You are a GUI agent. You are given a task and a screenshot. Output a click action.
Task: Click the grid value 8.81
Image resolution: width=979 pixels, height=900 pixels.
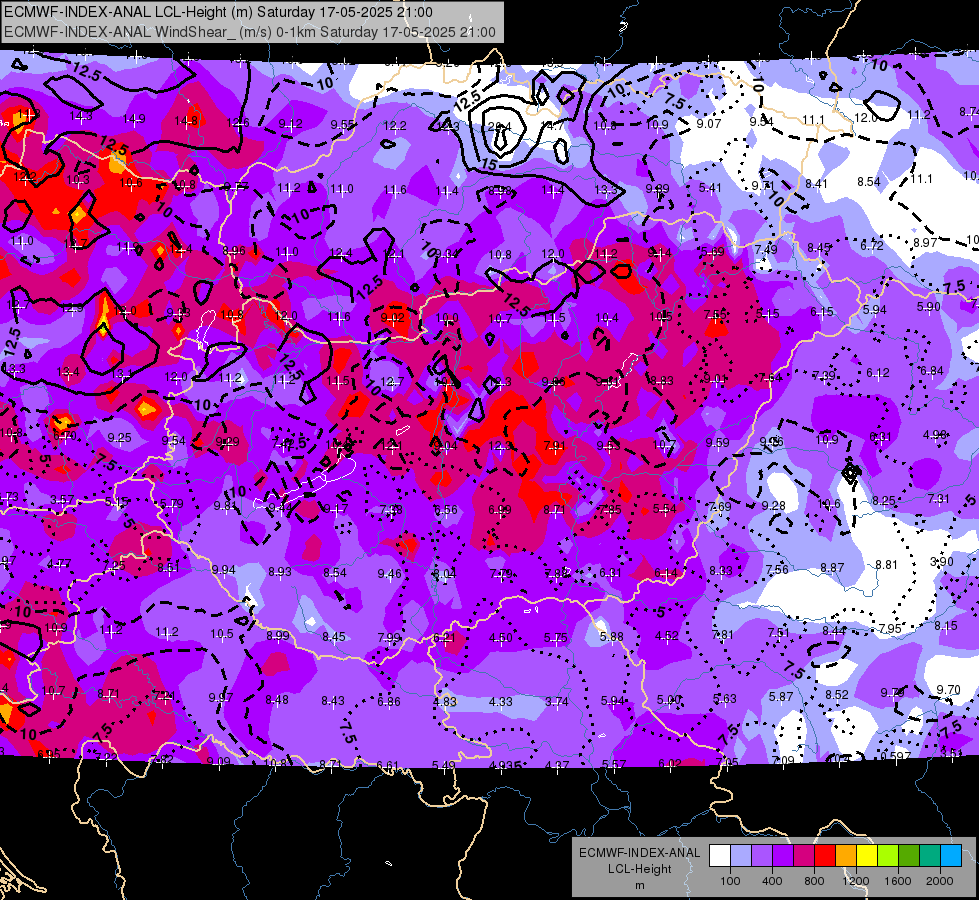point(886,565)
